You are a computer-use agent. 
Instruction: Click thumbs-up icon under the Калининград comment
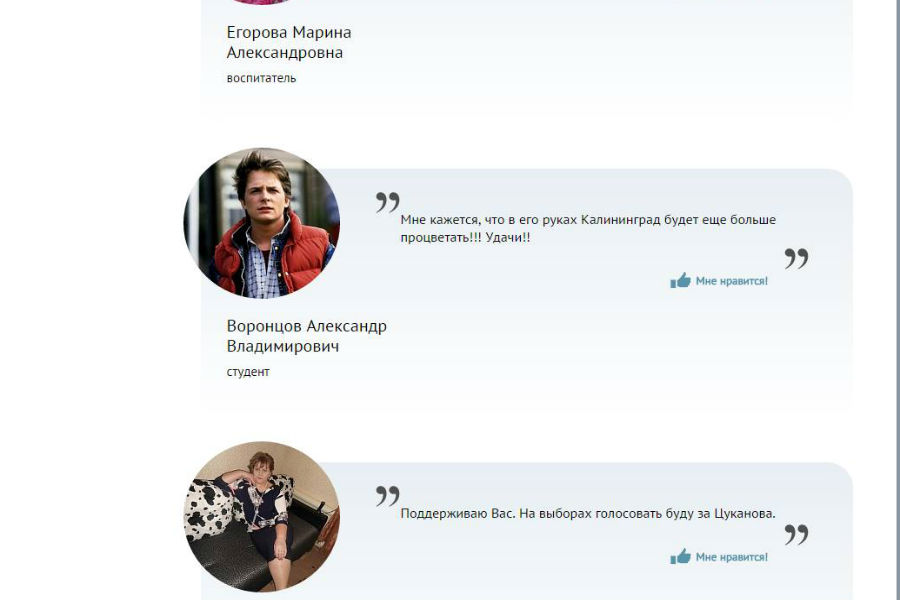680,281
